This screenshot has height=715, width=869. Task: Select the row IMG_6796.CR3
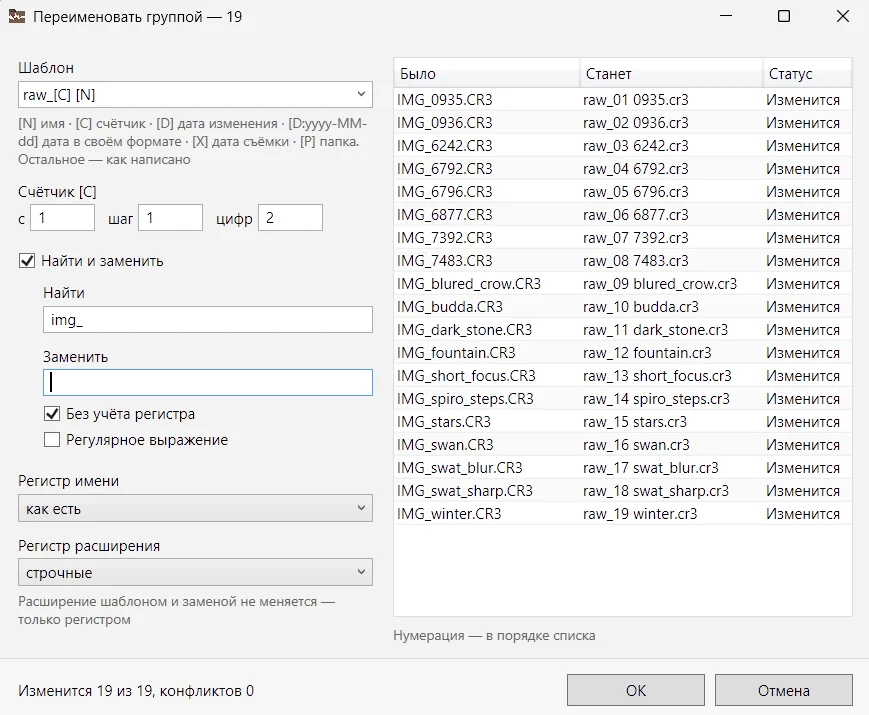[623, 192]
